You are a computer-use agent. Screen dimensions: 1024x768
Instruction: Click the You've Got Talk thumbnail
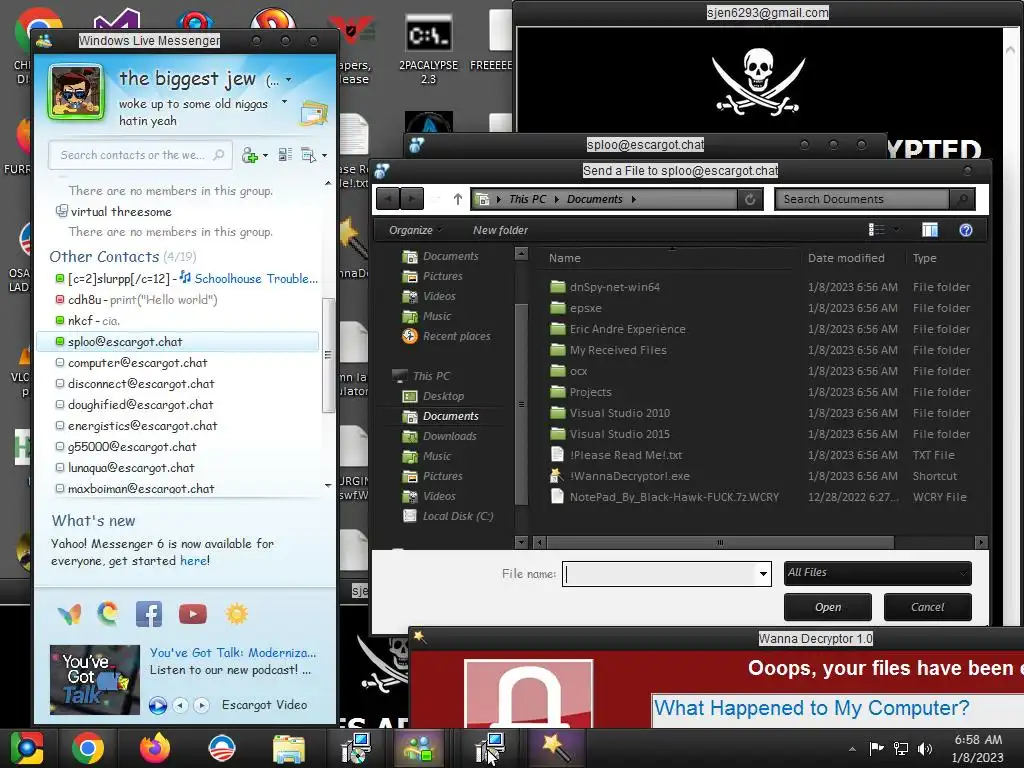pos(95,679)
